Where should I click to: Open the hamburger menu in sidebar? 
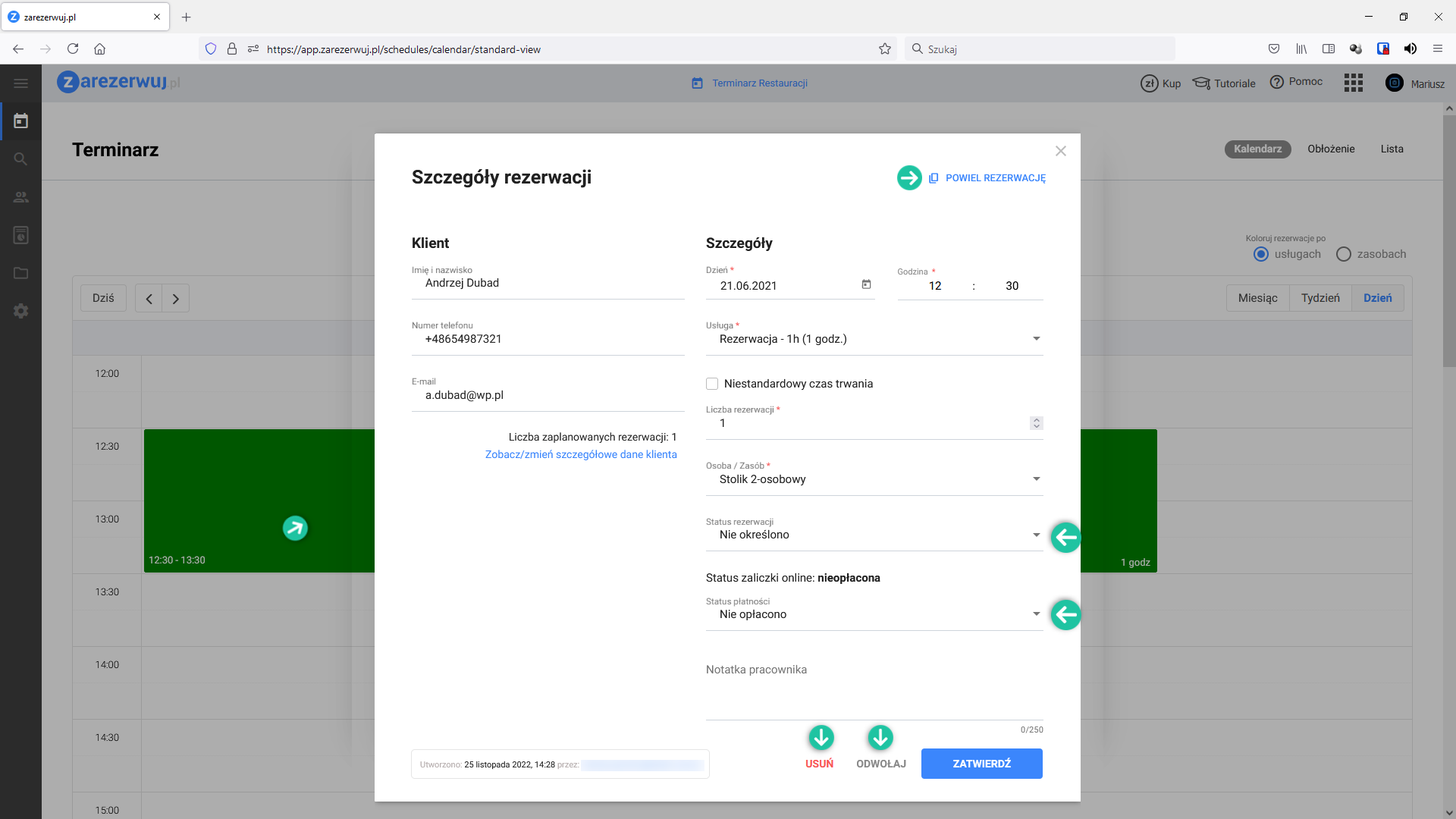click(20, 83)
